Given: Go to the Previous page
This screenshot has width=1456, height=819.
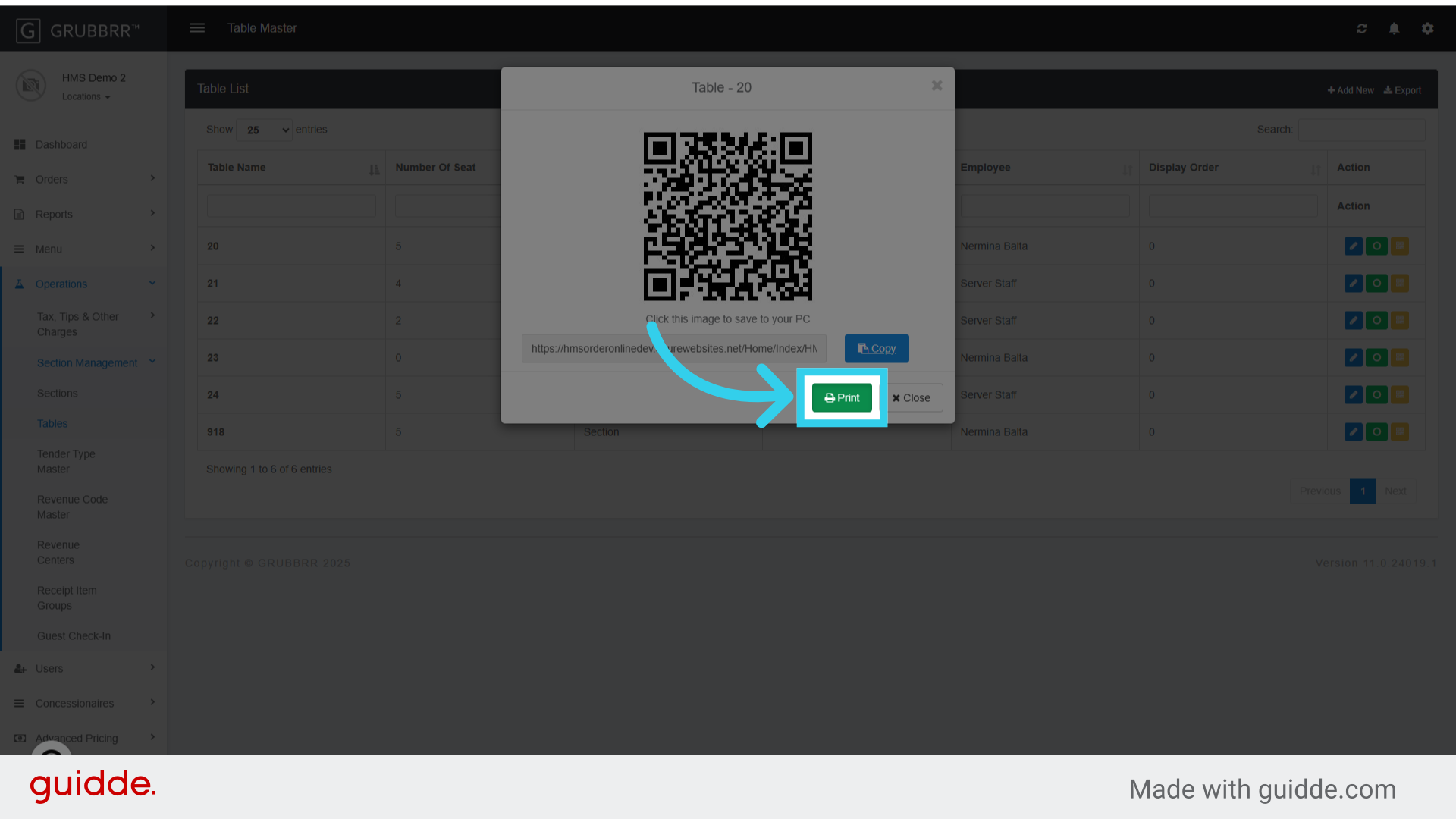Looking at the screenshot, I should tap(1319, 491).
